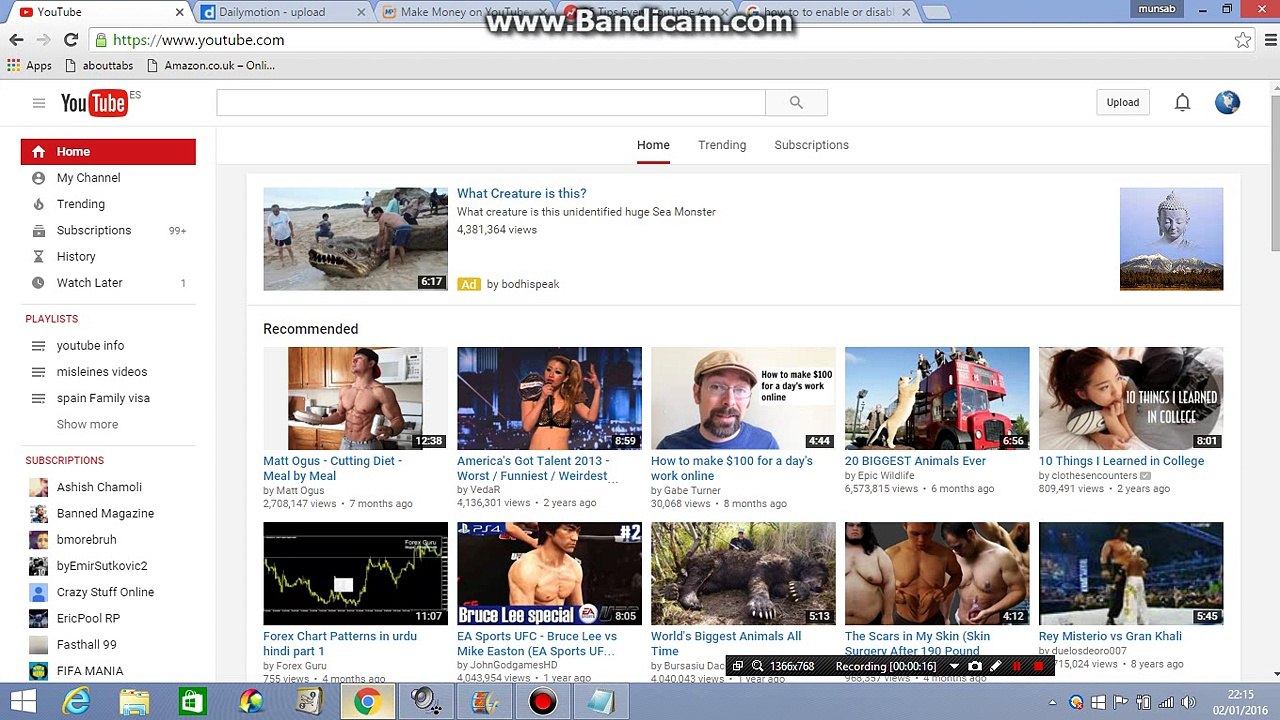The image size is (1280, 720).
Task: Close the YouTube browser tab
Action: 180,12
